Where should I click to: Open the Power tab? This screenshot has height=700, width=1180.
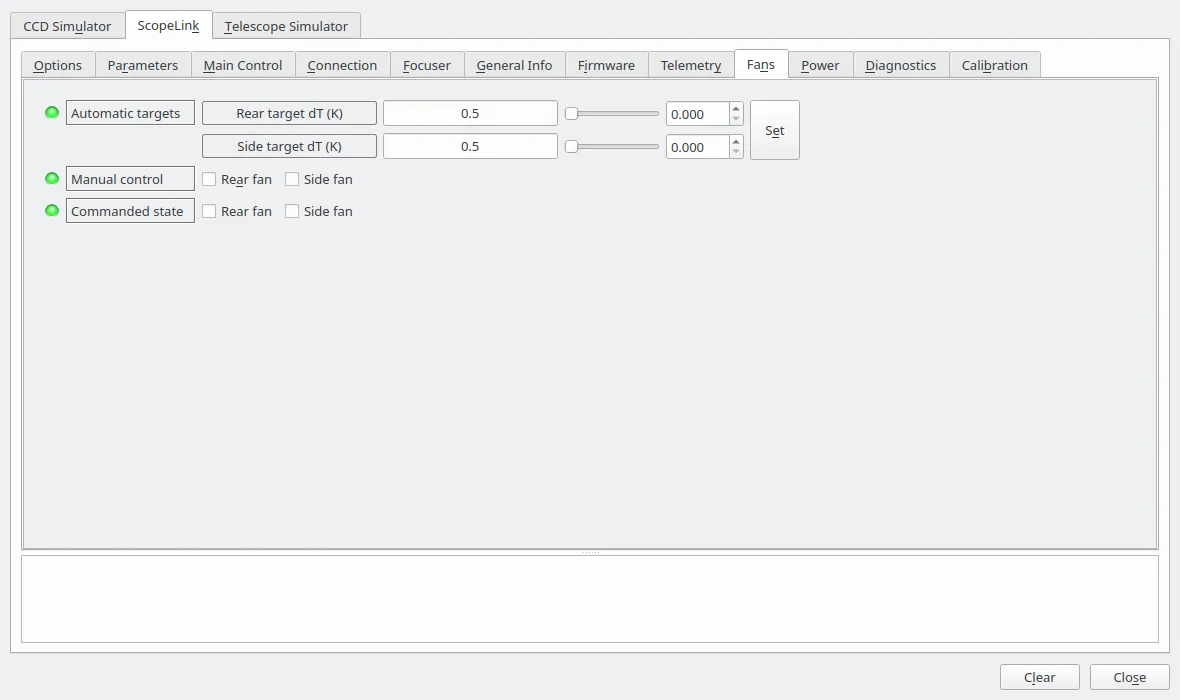pos(820,65)
